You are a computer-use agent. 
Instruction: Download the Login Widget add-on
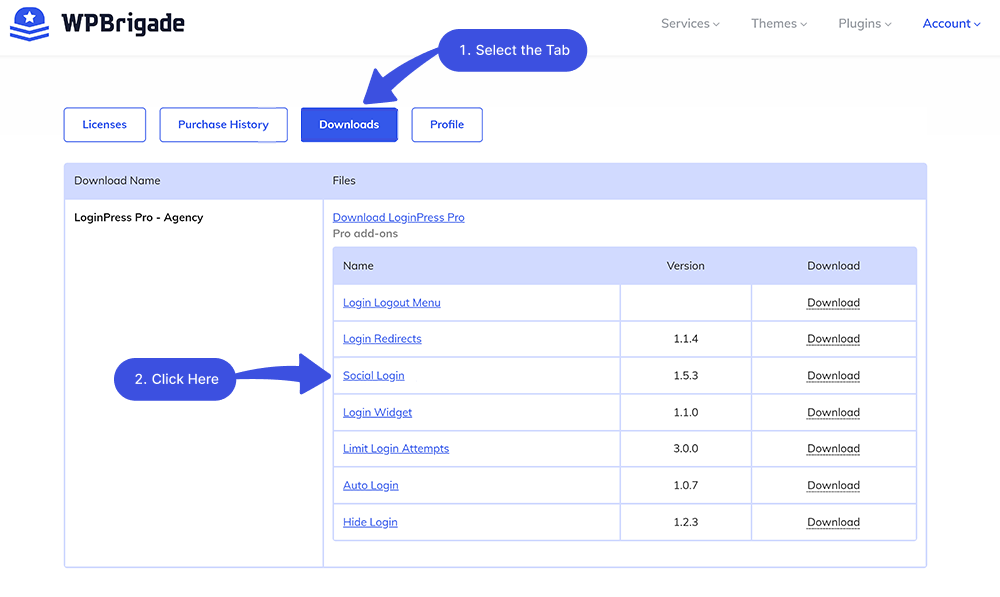coord(834,413)
